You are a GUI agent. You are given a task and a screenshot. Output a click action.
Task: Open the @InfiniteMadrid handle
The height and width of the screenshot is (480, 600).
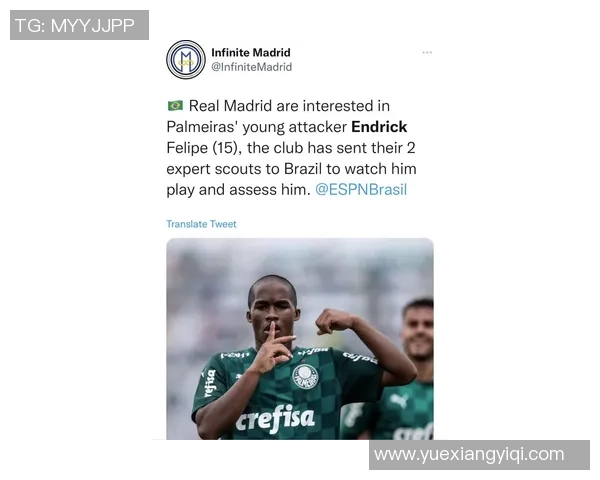click(x=251, y=67)
